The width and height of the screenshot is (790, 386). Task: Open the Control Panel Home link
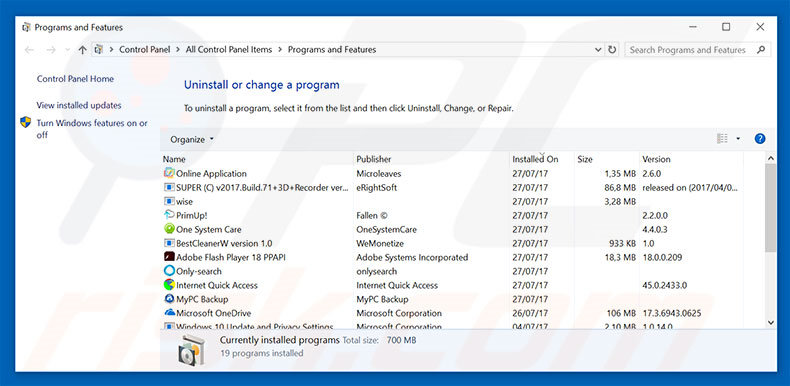point(75,79)
